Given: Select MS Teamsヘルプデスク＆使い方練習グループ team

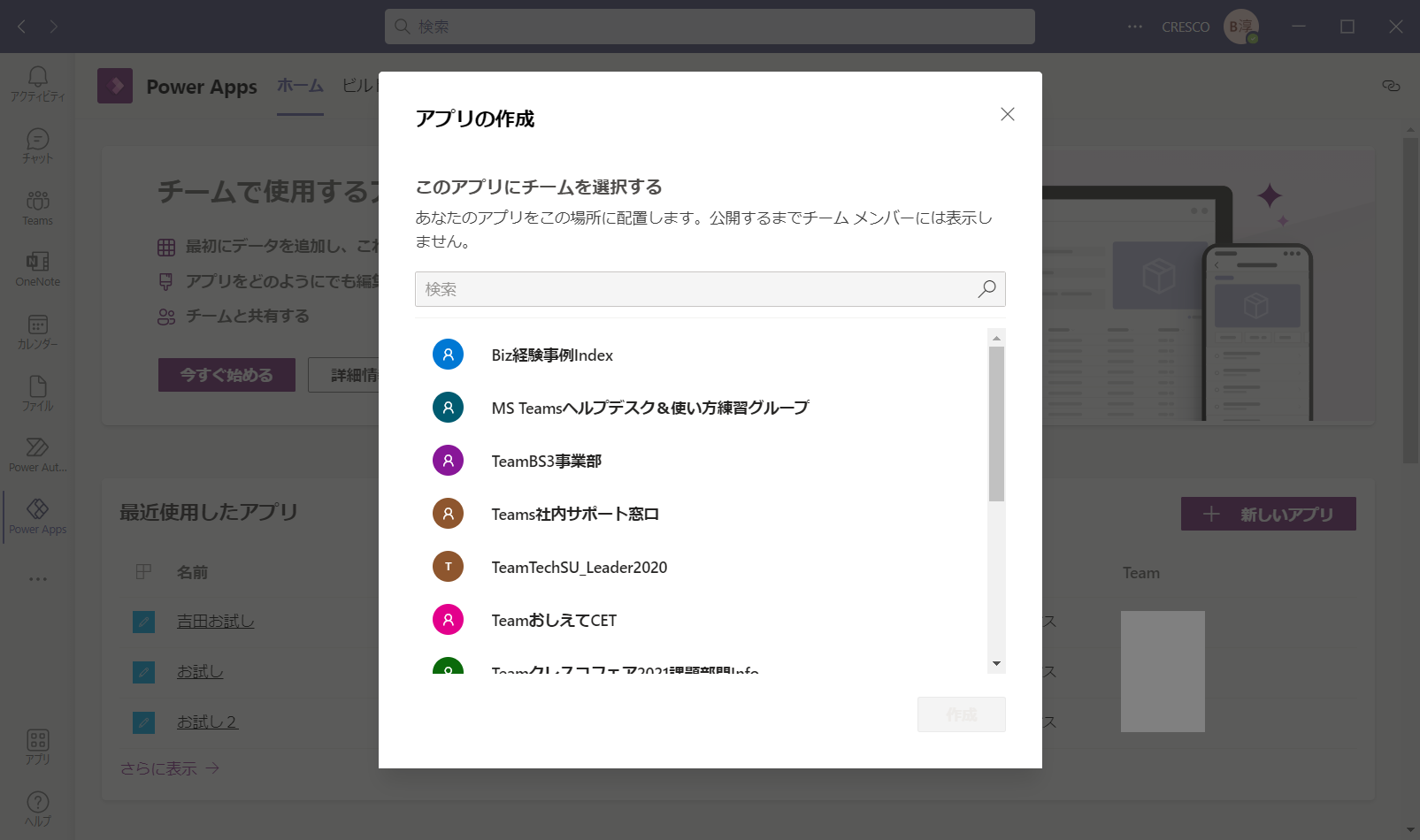Looking at the screenshot, I should (x=702, y=408).
